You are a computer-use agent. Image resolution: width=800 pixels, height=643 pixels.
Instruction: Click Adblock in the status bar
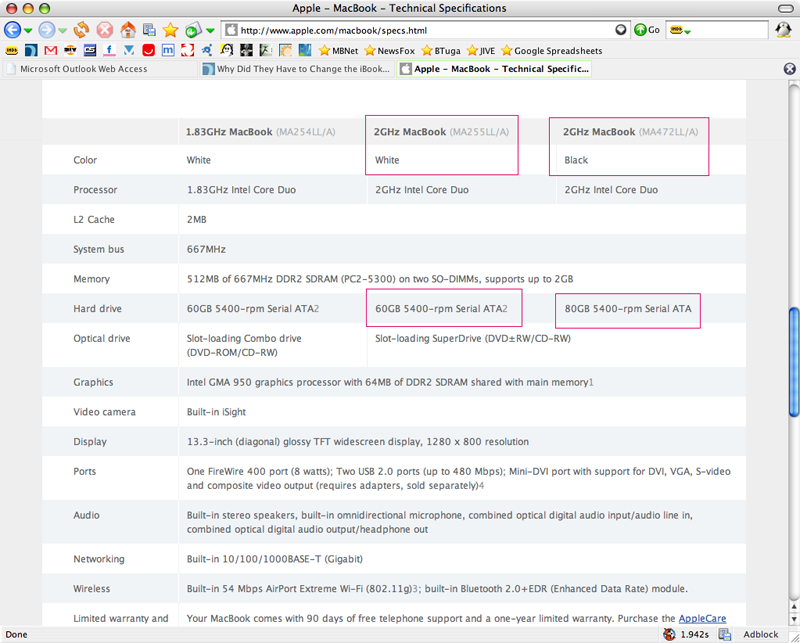(x=761, y=634)
